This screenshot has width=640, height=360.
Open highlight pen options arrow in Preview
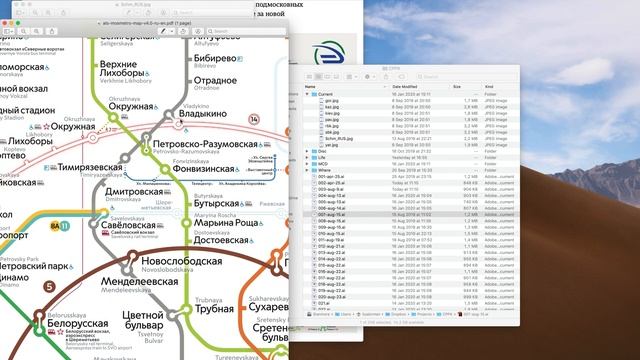click(172, 31)
